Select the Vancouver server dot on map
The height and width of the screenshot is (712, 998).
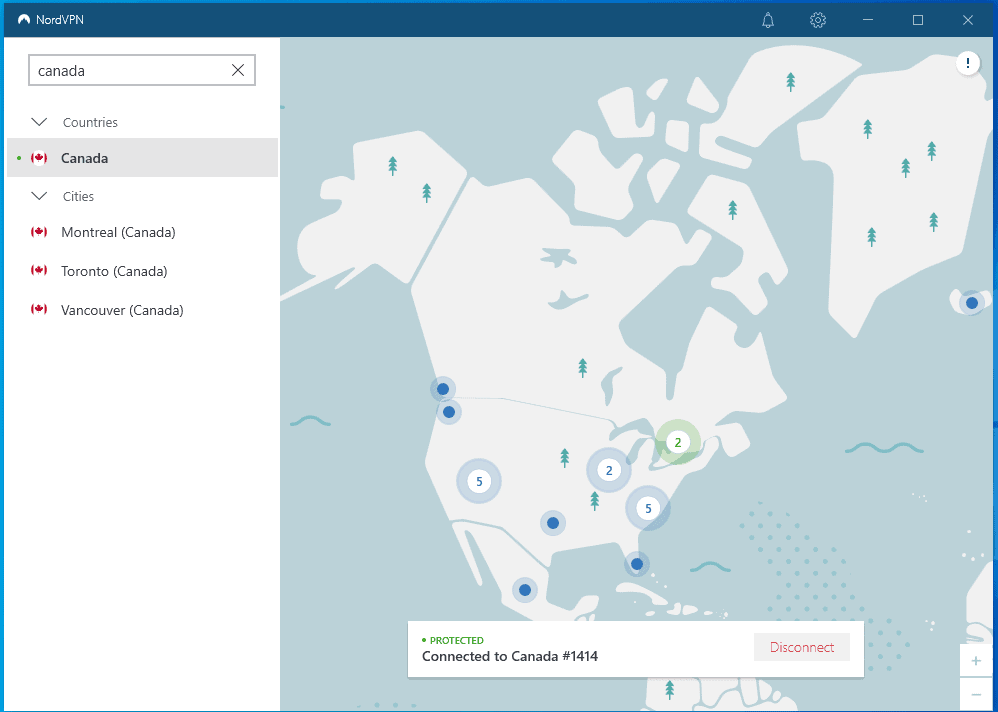[443, 389]
